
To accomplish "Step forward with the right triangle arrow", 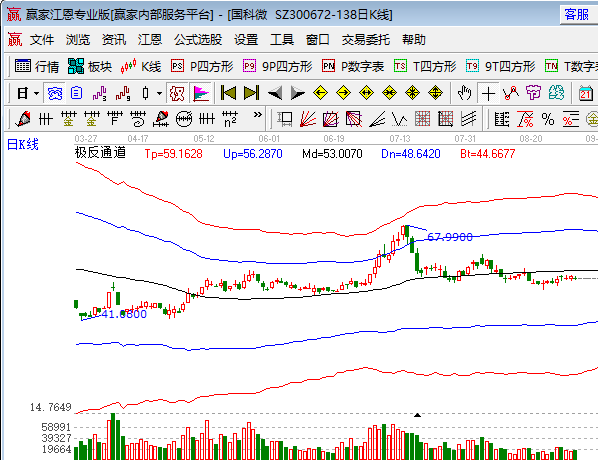I will (x=297, y=93).
